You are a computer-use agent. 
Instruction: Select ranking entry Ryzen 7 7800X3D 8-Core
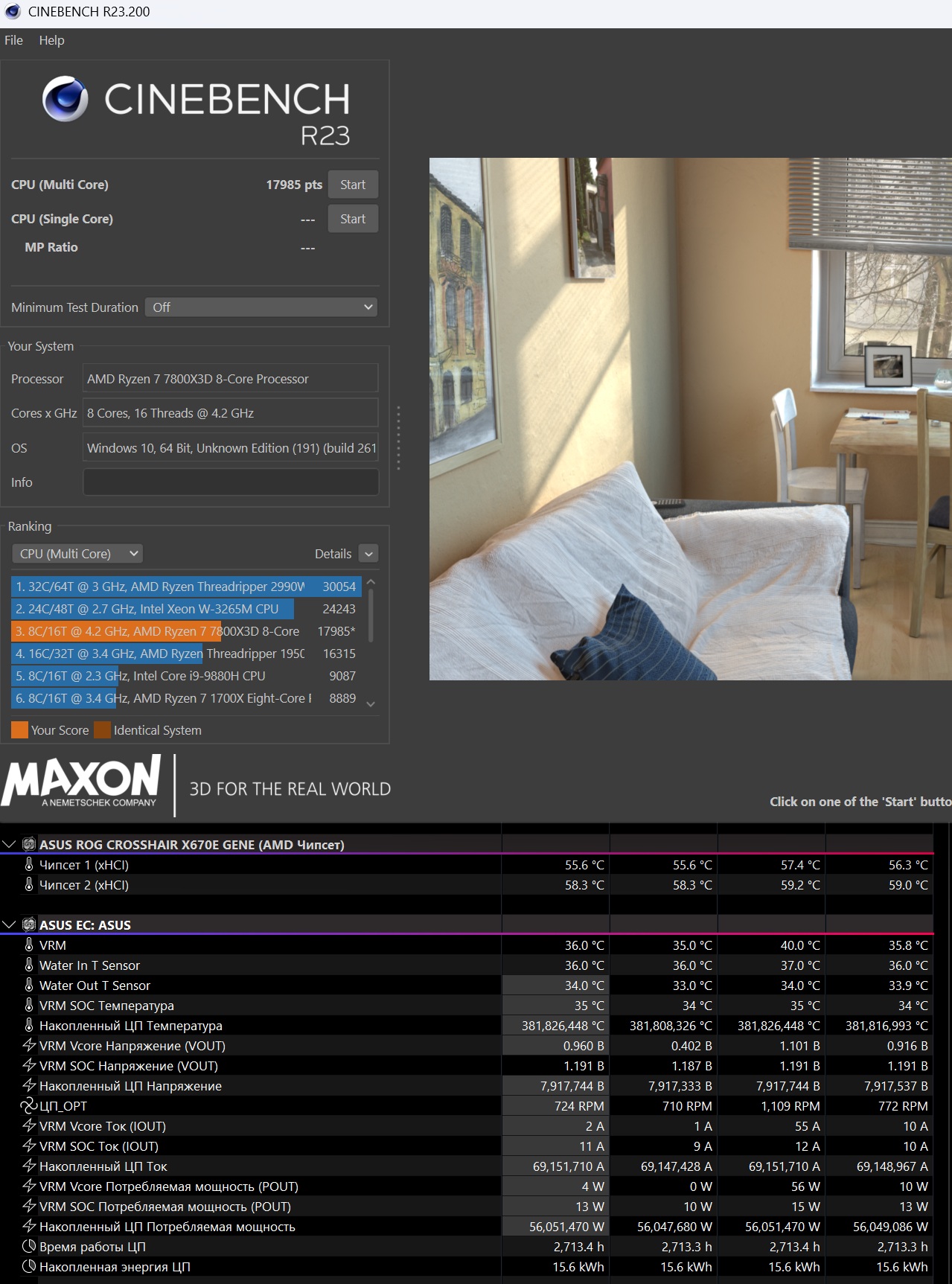coord(186,631)
